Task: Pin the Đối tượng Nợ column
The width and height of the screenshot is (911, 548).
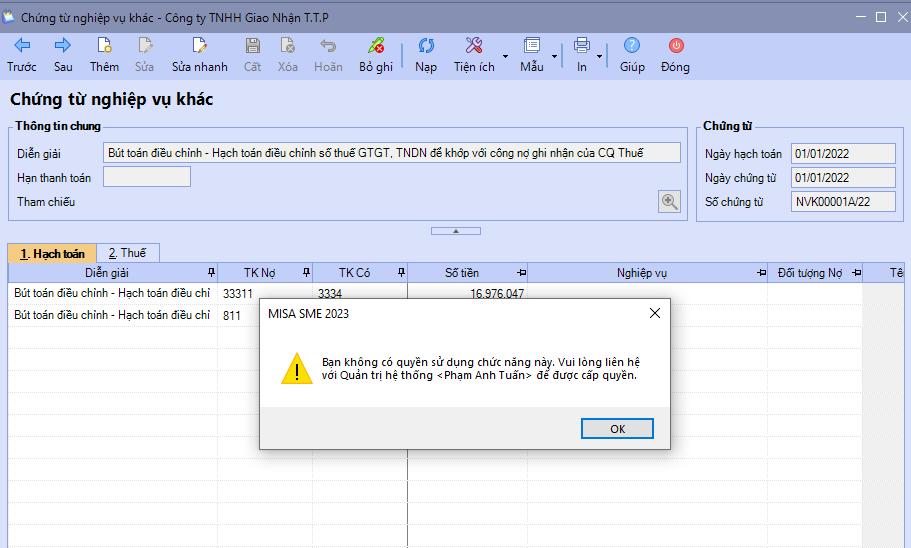Action: [x=856, y=273]
